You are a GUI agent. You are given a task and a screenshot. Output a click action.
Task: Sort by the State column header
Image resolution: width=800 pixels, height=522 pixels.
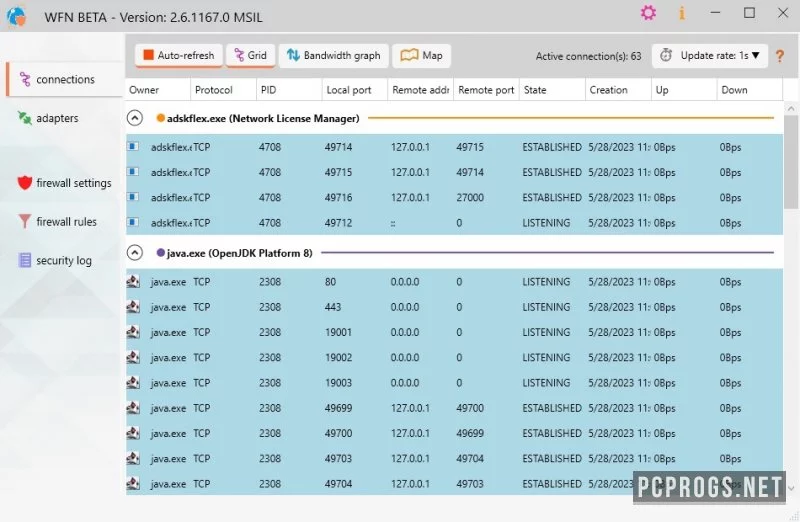tap(553, 90)
